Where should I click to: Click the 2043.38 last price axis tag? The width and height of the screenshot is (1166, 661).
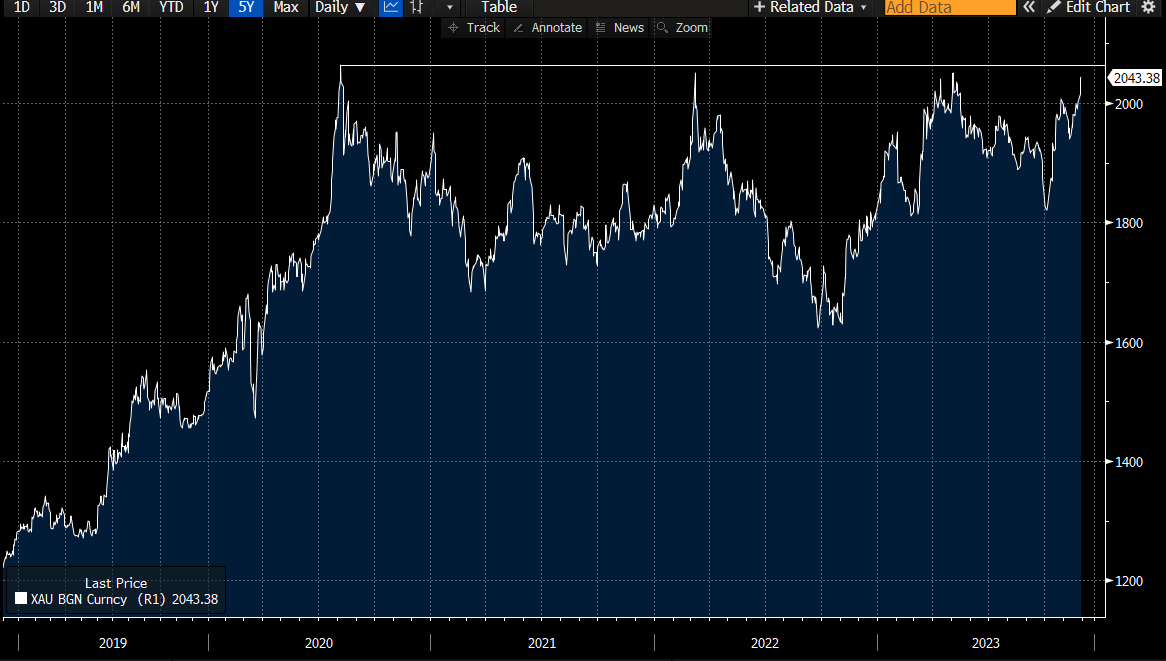tap(1136, 78)
